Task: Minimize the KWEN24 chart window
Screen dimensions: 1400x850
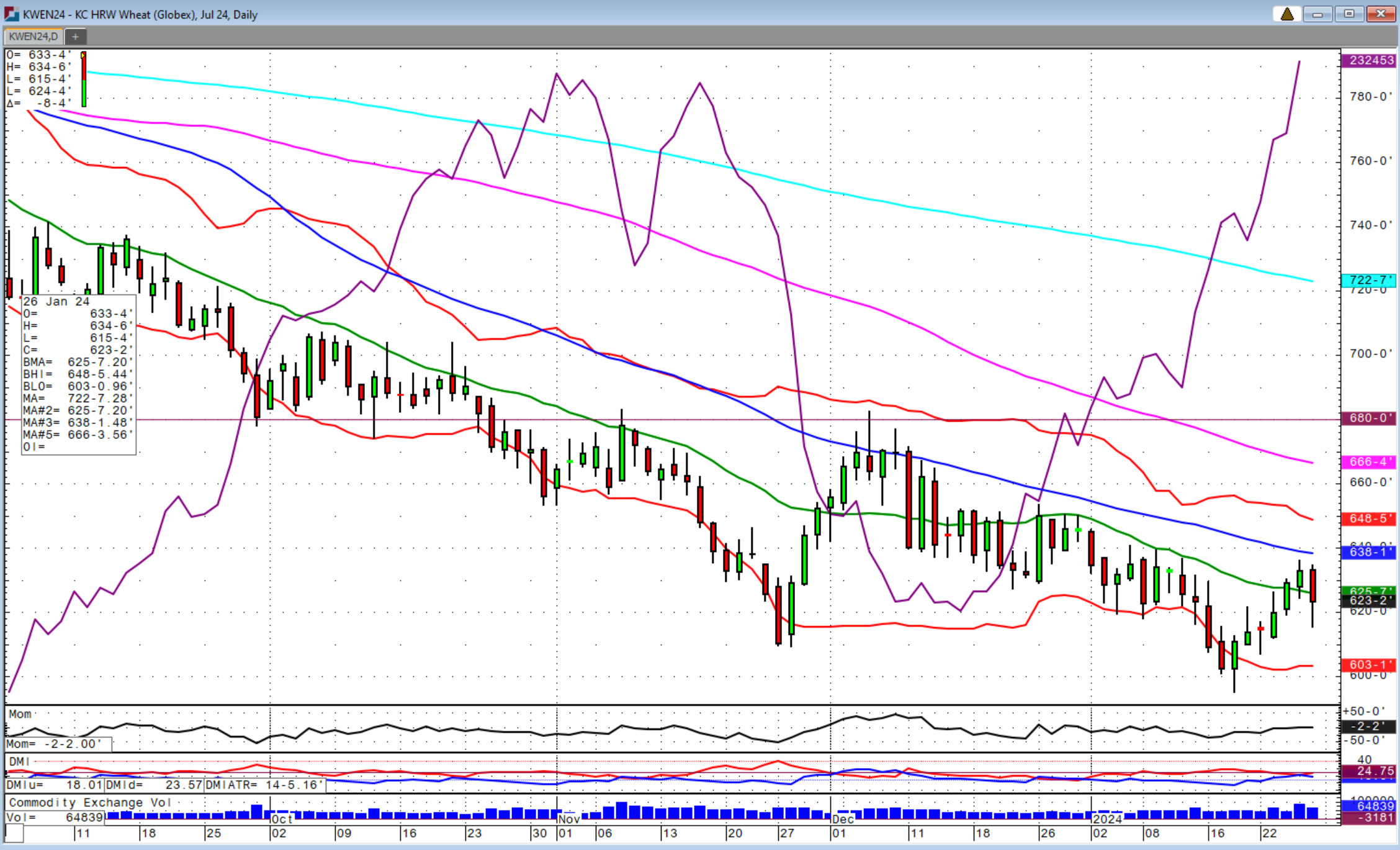Action: click(x=1317, y=14)
